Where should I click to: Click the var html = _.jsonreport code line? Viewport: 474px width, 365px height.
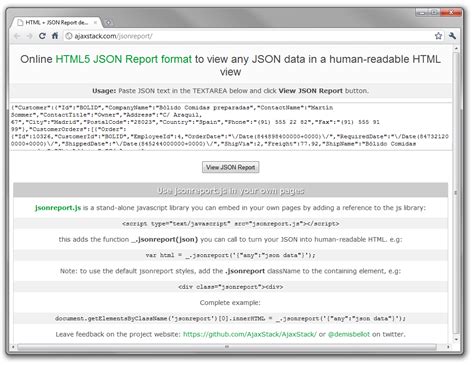[230, 255]
